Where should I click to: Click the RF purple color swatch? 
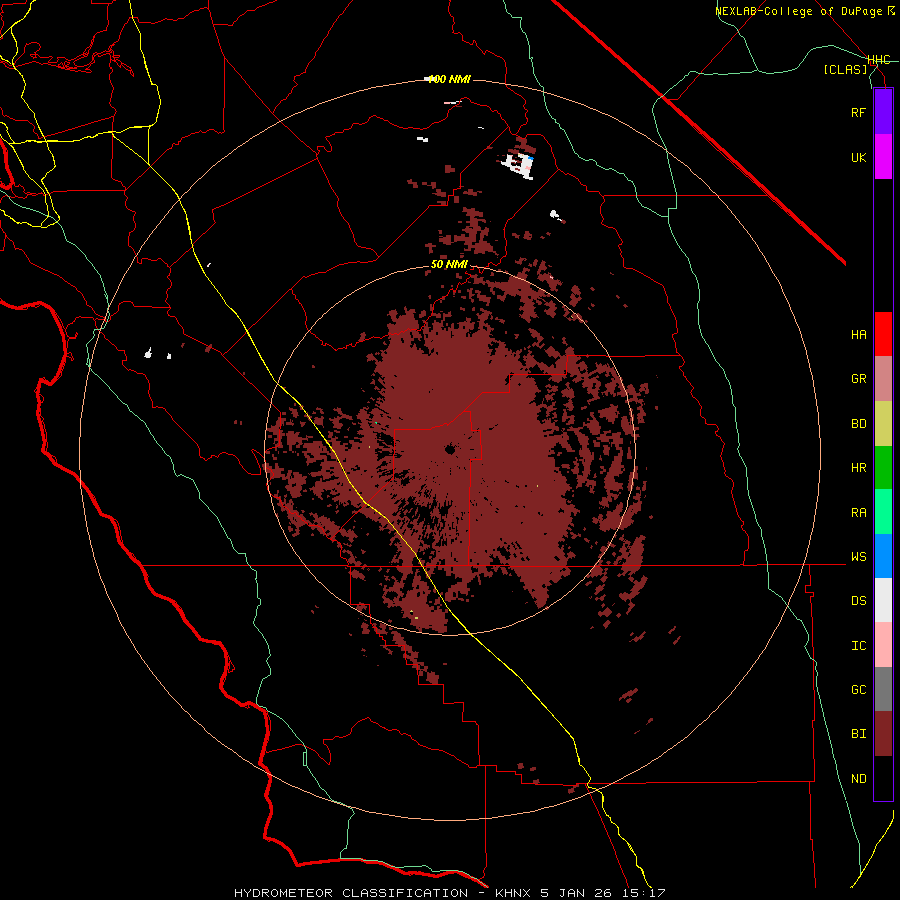(883, 112)
